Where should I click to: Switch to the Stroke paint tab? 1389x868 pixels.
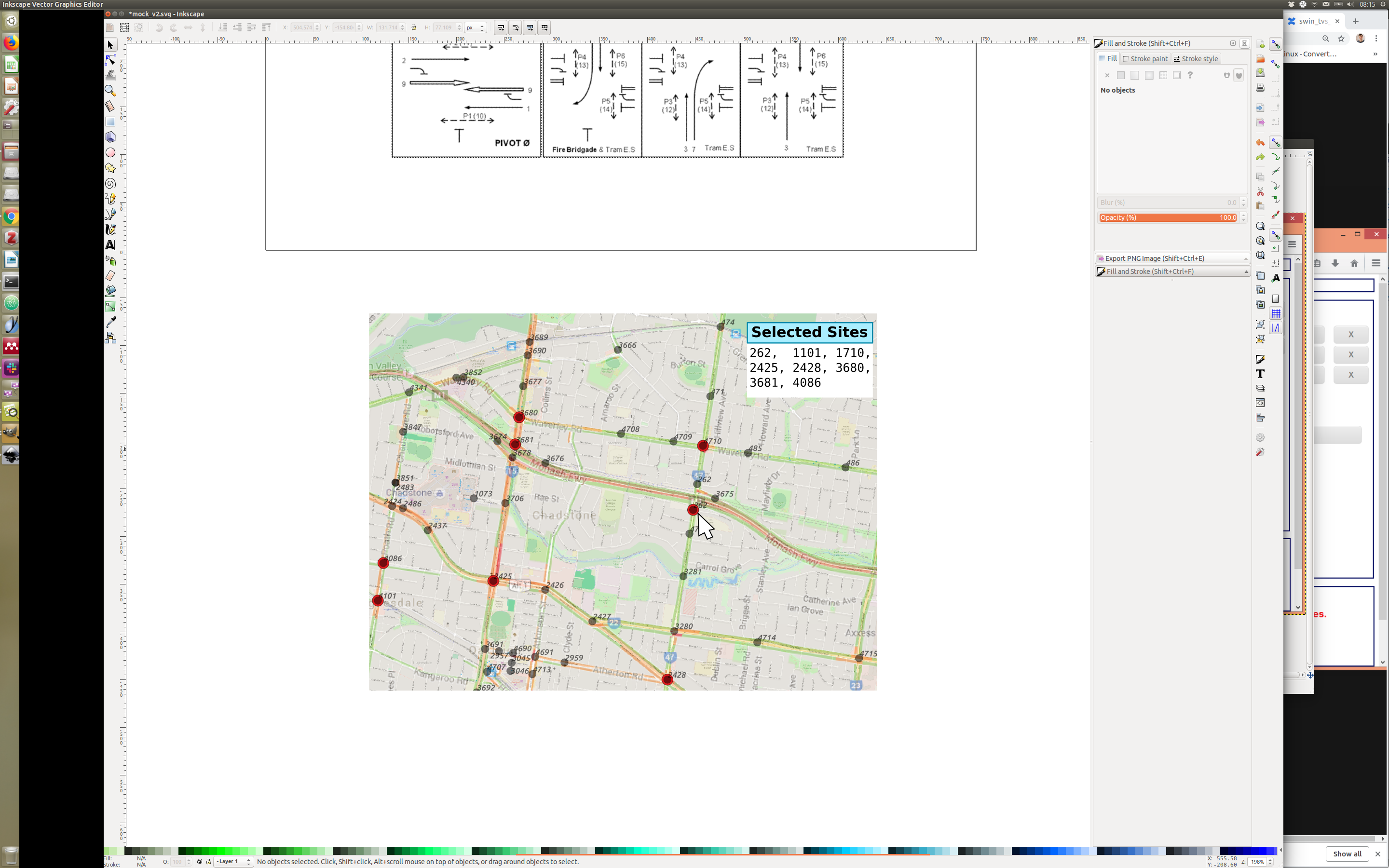[1145, 58]
